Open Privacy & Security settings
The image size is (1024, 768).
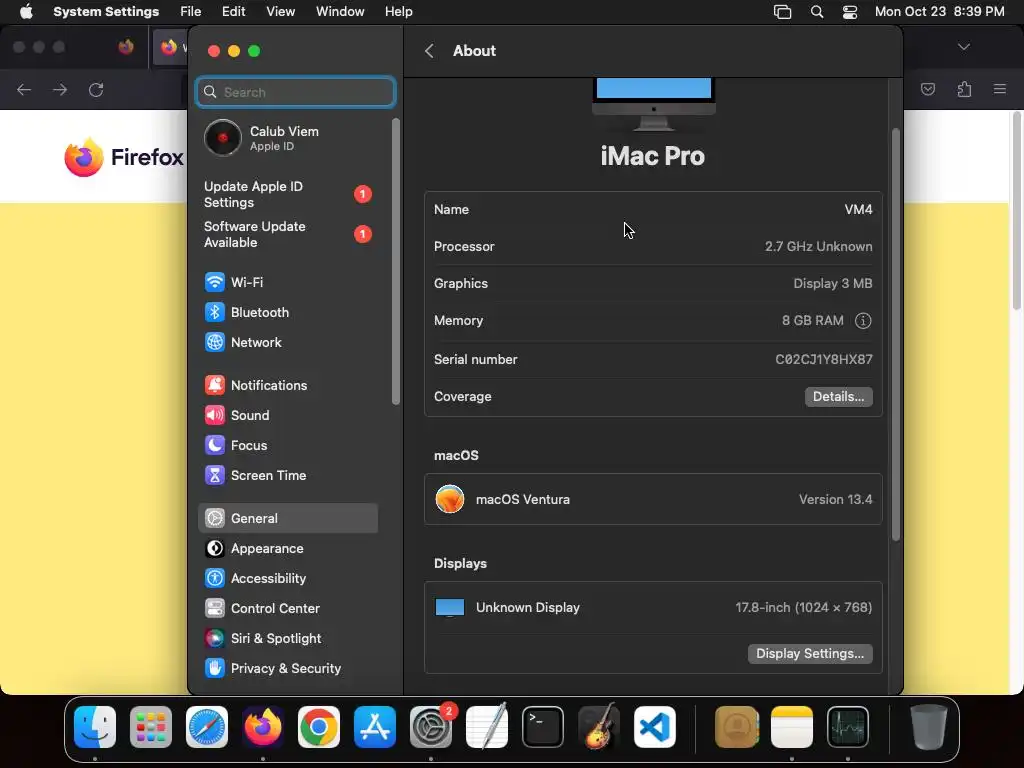[287, 669]
